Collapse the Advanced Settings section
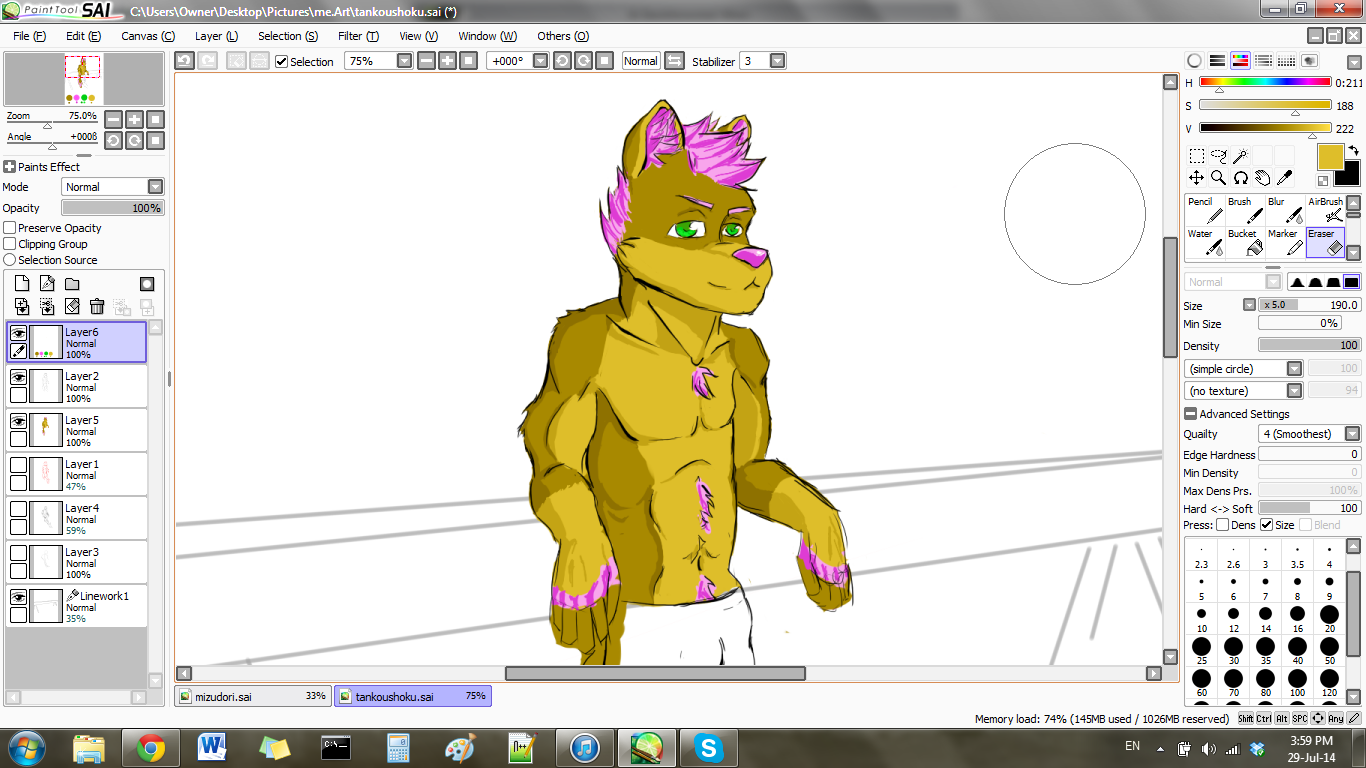This screenshot has width=1366, height=768. pyautogui.click(x=1190, y=414)
